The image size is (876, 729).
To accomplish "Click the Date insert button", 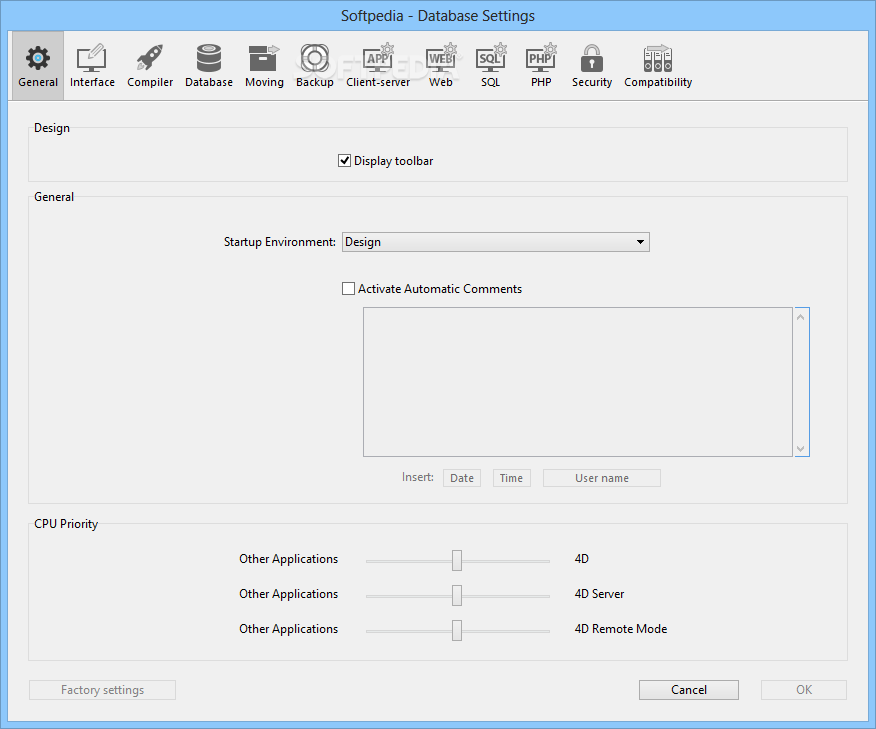I will 462,478.
